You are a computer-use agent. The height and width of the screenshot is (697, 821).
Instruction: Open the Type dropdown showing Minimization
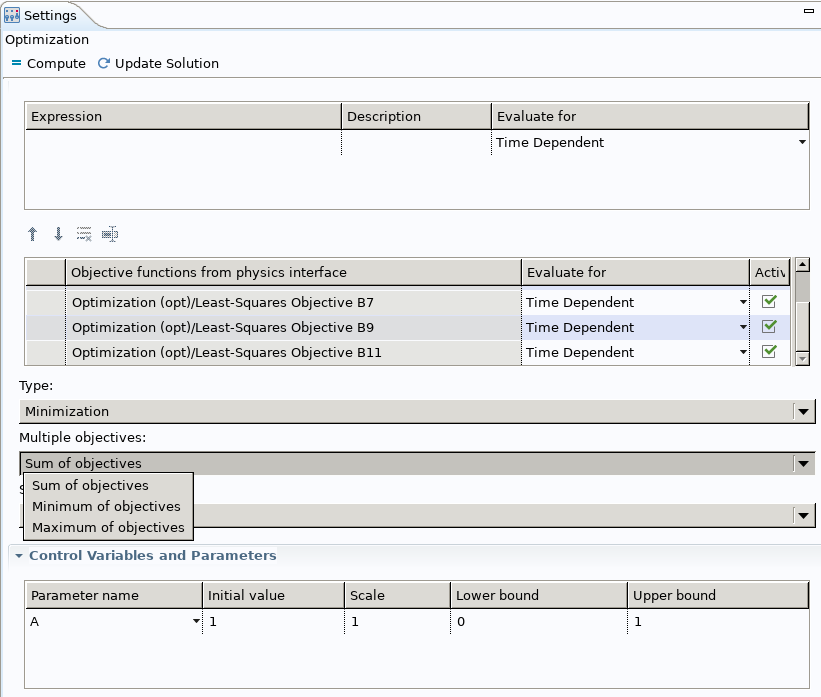(x=803, y=411)
